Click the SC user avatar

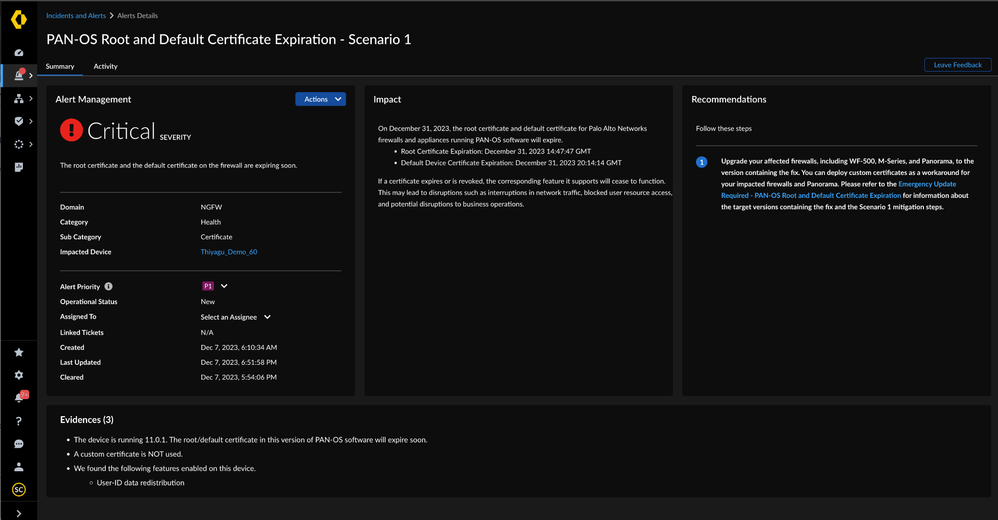[x=19, y=489]
